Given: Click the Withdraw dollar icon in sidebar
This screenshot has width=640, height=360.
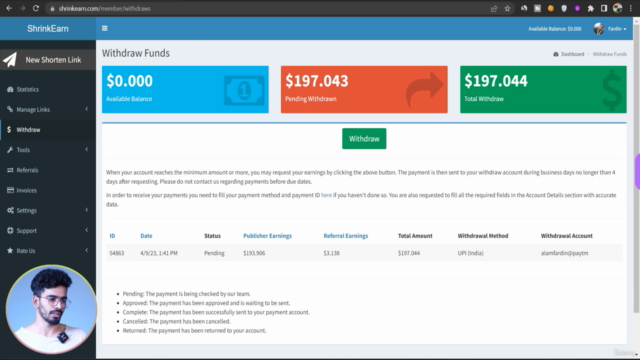Looking at the screenshot, I should coord(9,129).
